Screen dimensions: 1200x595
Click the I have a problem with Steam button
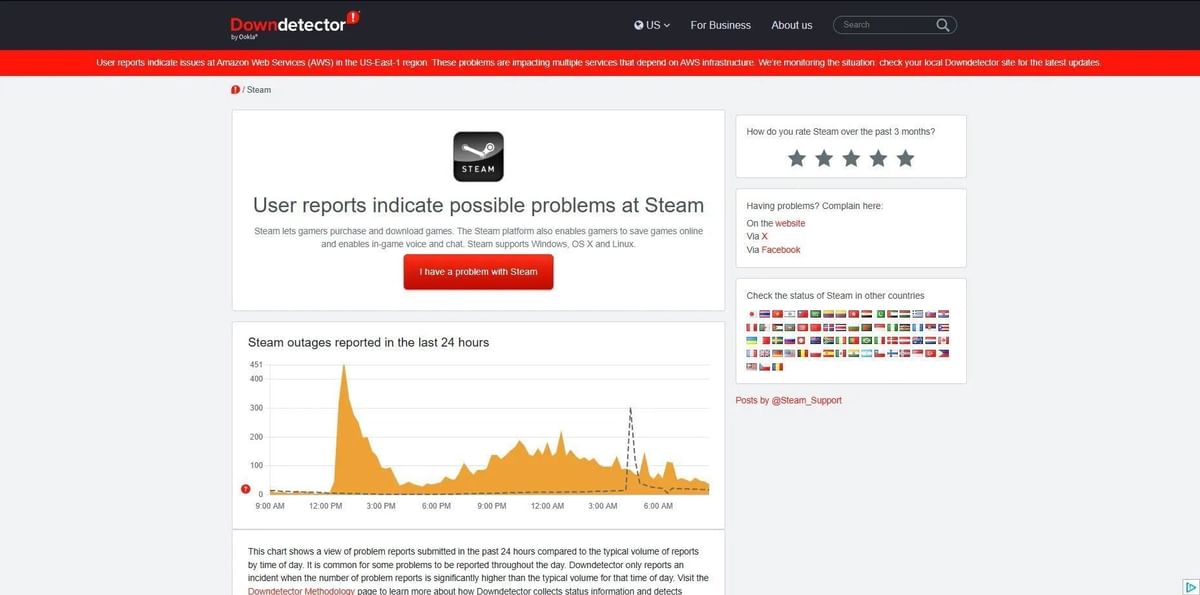478,271
